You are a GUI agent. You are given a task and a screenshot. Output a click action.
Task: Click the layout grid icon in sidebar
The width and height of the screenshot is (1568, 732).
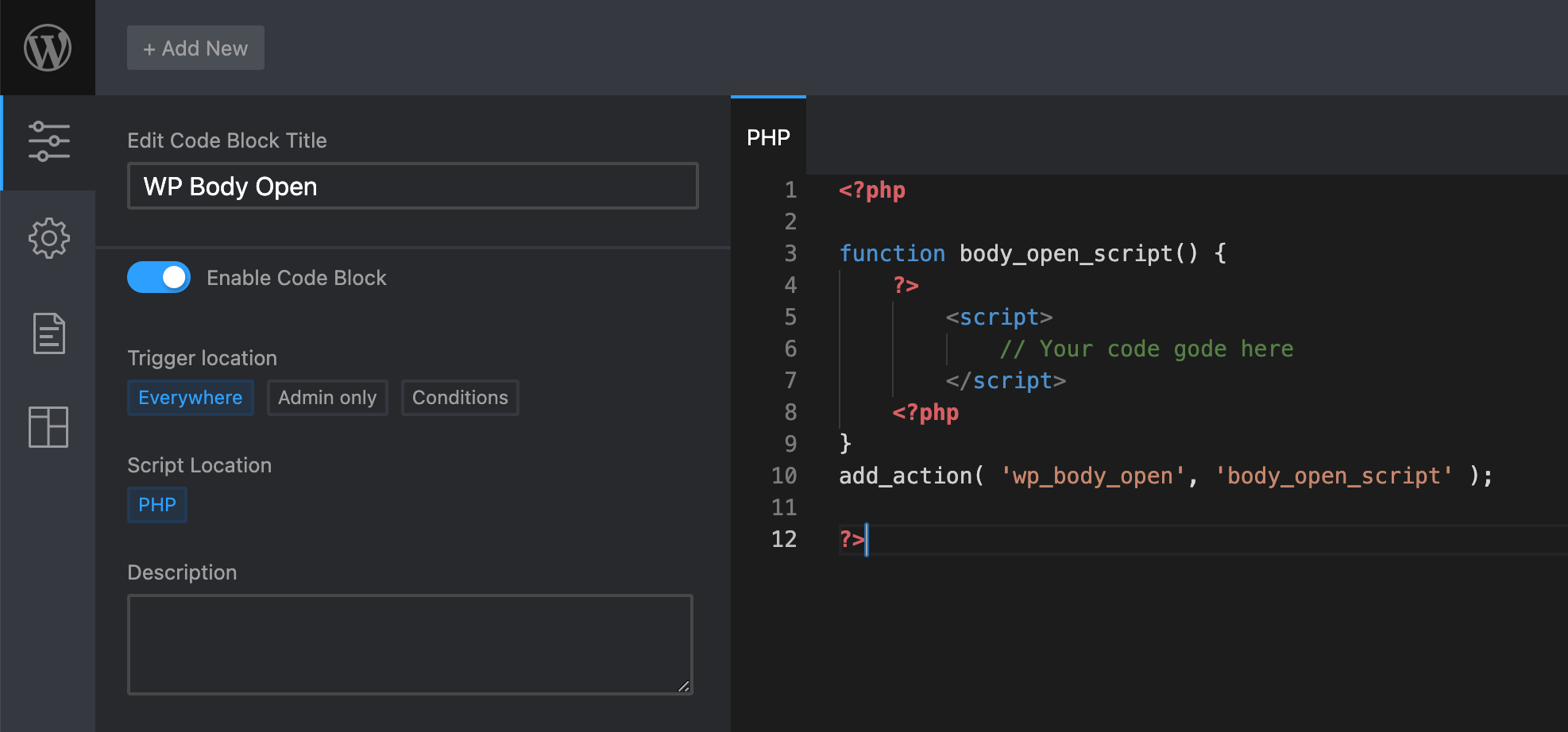(49, 428)
